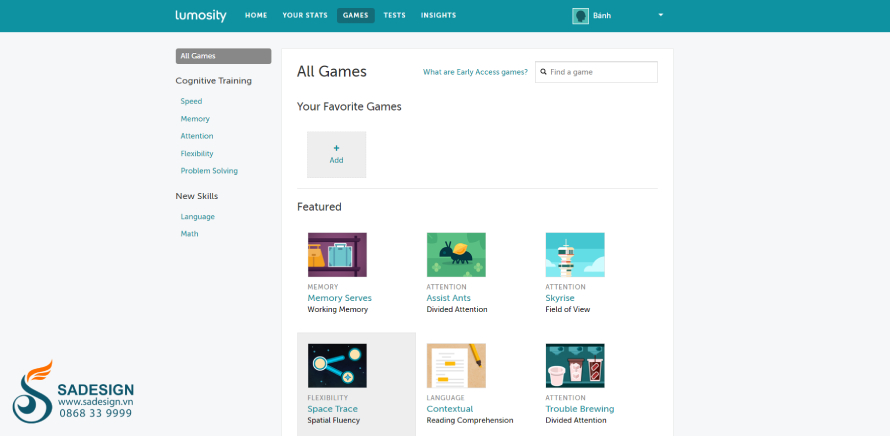
Task: Click the Your Favorite Games heading
Action: 349,107
